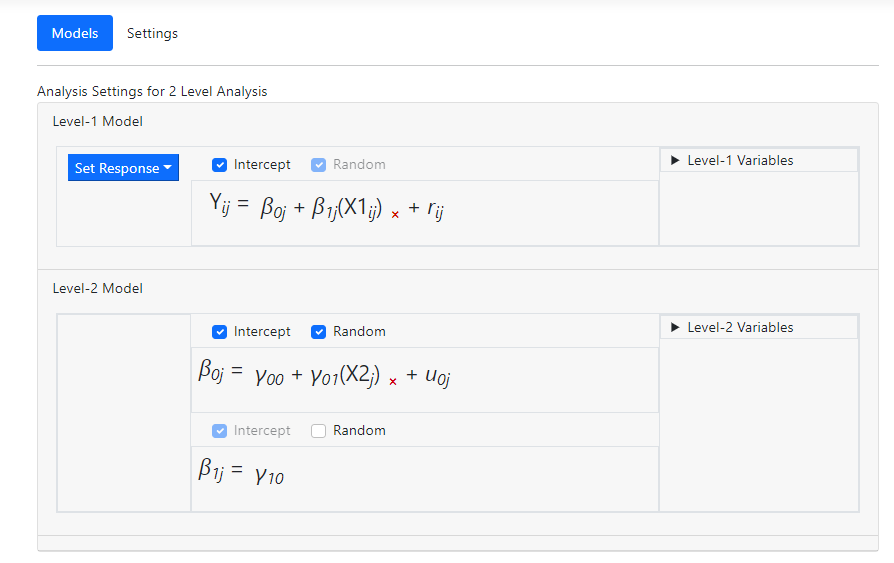Toggle the Level-1 Intercept checkbox

pyautogui.click(x=220, y=165)
